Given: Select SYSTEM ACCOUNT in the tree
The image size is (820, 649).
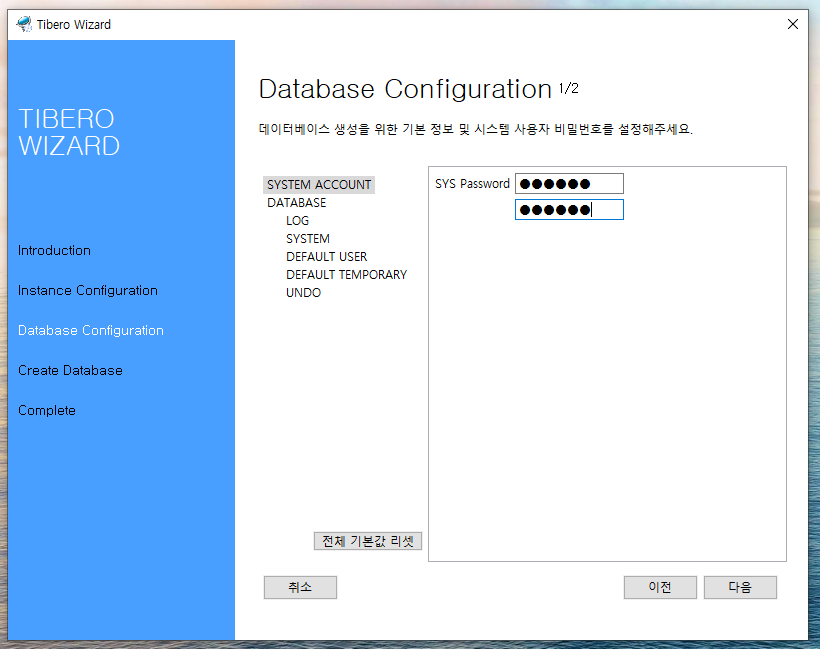Looking at the screenshot, I should coord(319,185).
